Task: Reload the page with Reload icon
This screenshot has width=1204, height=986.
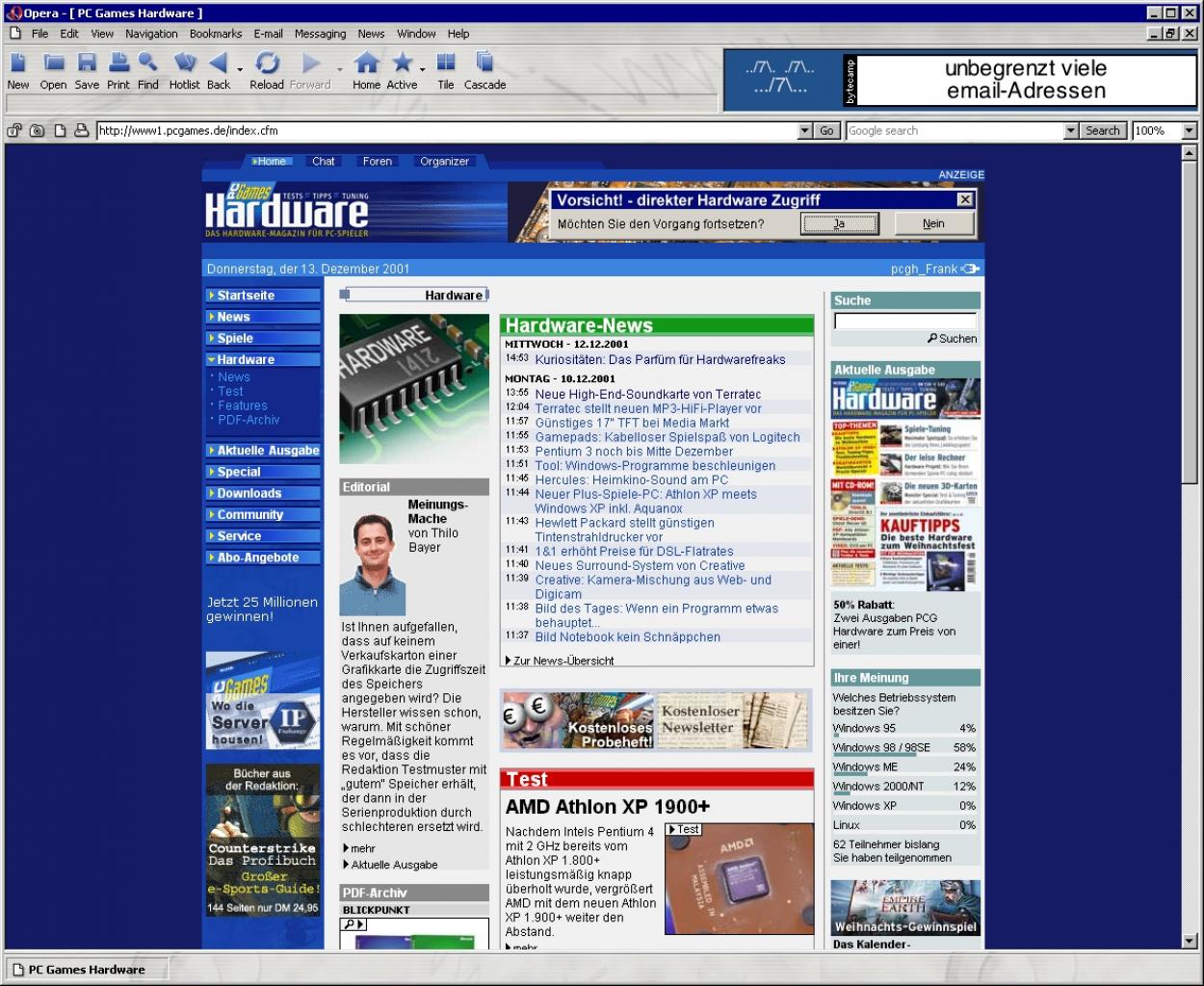Action: click(x=267, y=64)
